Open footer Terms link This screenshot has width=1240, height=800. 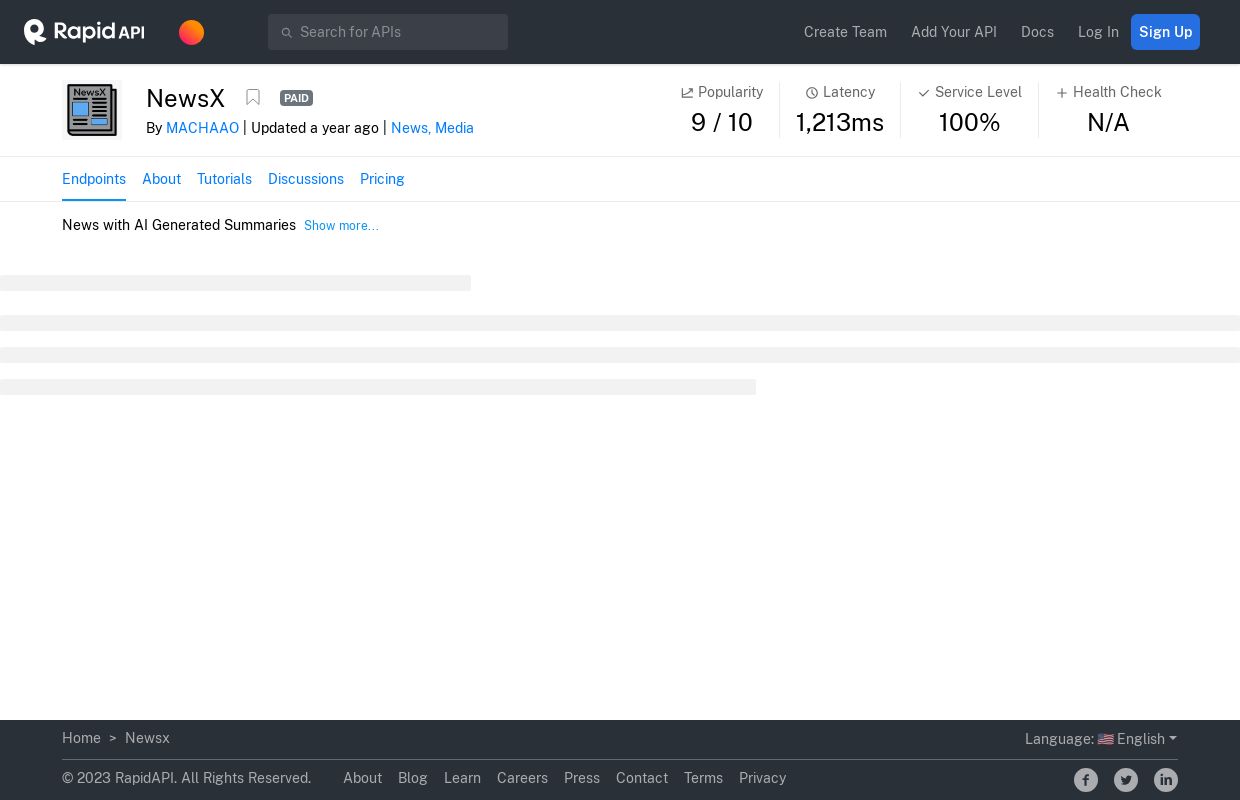pos(703,778)
